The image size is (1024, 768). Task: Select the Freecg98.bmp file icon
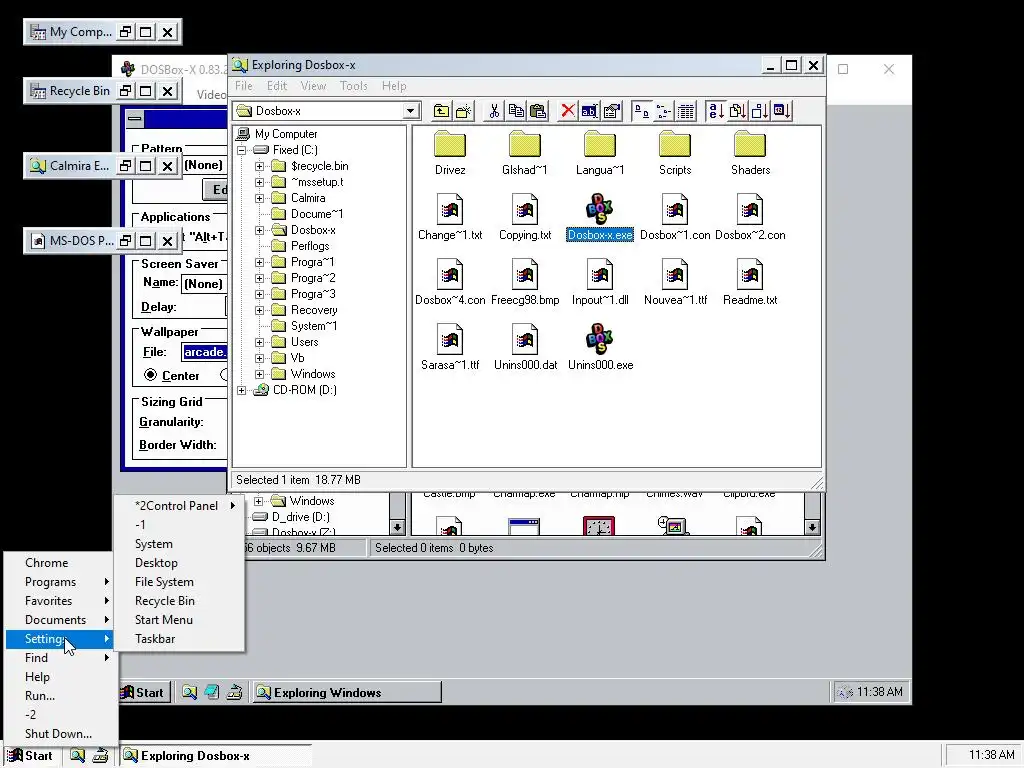coord(524,274)
